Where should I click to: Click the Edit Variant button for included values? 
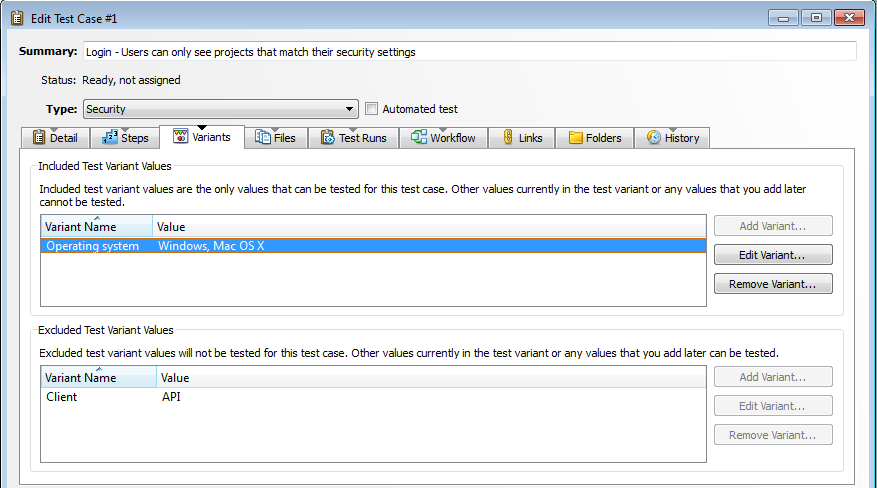click(x=773, y=255)
